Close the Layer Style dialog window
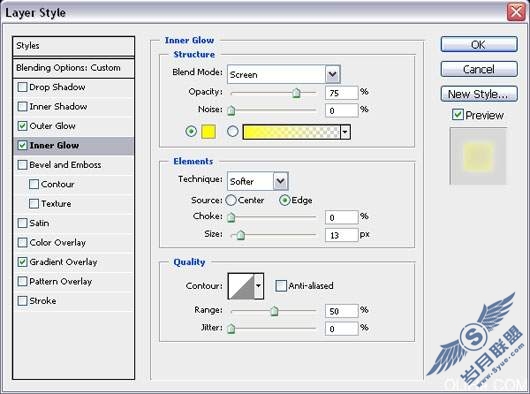Image resolution: width=530 pixels, height=394 pixels. click(x=516, y=12)
